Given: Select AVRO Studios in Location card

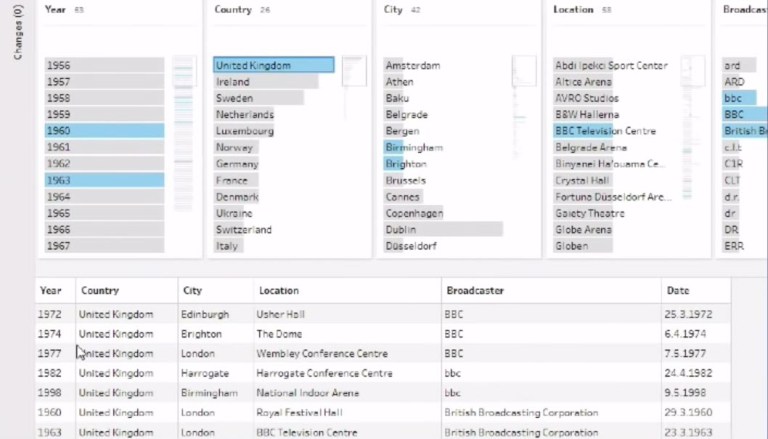Looking at the screenshot, I should pos(587,98).
